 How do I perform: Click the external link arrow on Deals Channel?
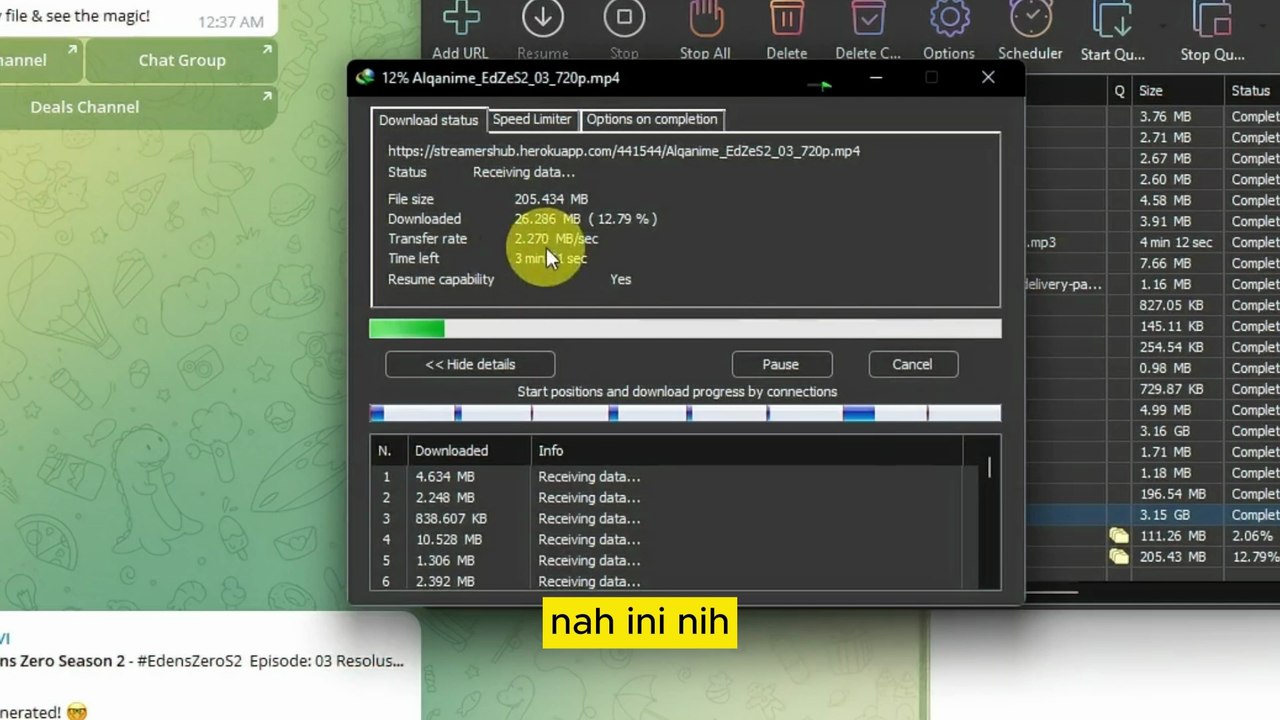tap(267, 96)
